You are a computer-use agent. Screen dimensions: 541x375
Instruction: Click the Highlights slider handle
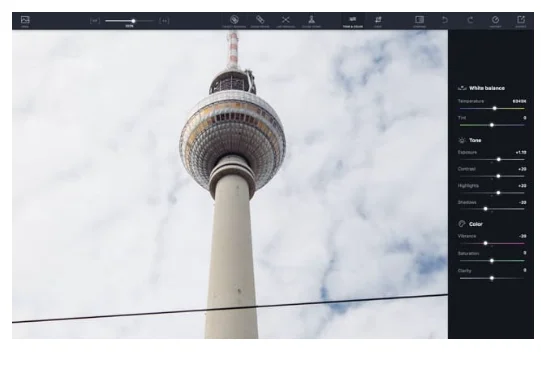click(x=498, y=193)
